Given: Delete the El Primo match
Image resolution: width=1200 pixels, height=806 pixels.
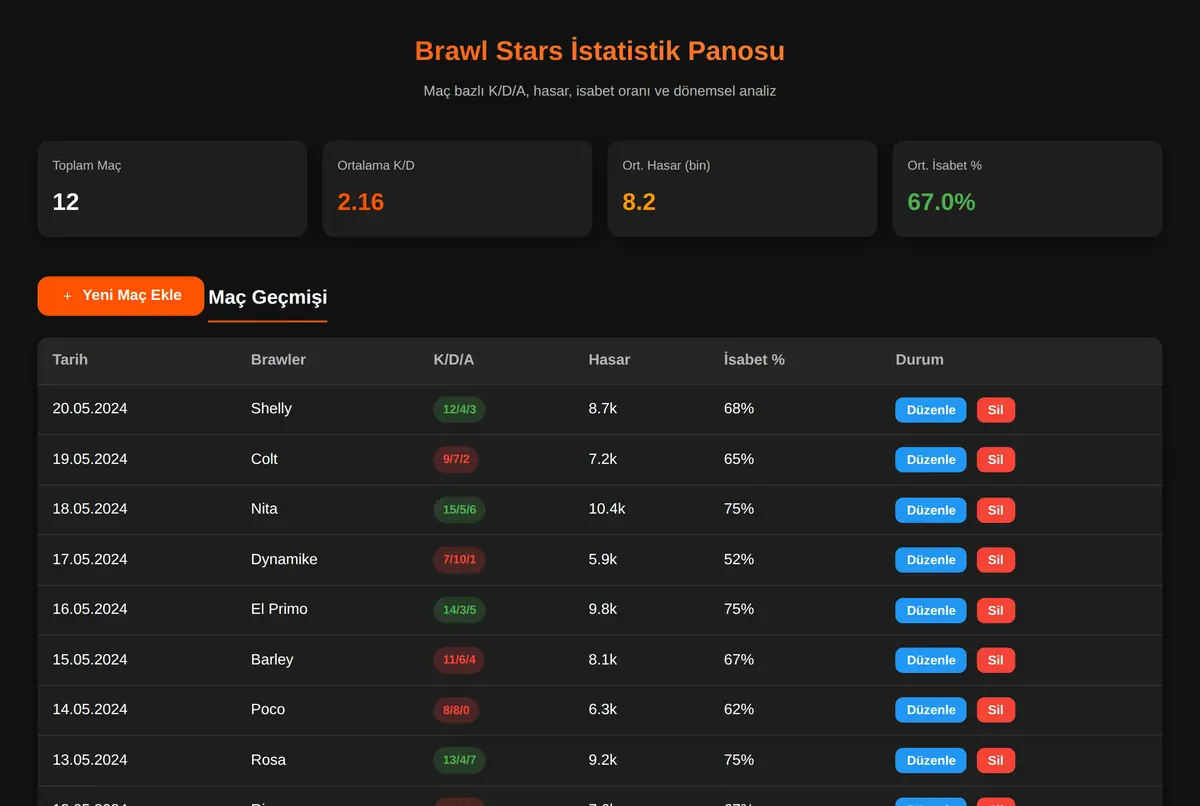Looking at the screenshot, I should [x=996, y=610].
